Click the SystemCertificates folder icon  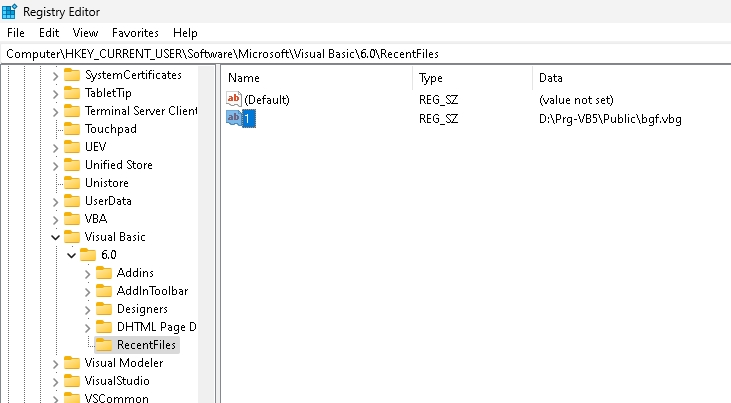[72, 75]
